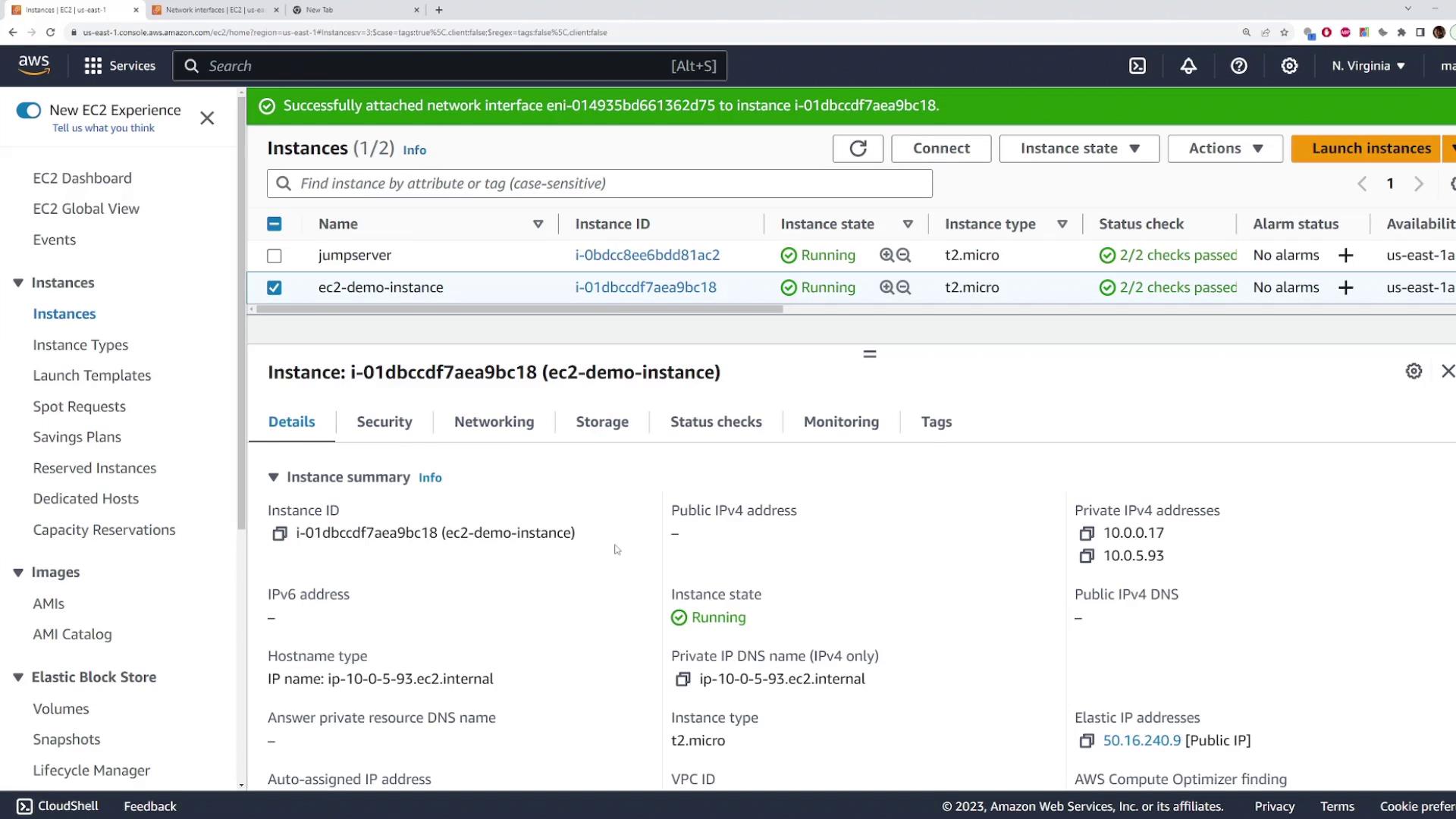Open the Instance state dropdown
This screenshot has width=1456, height=819.
(x=1079, y=149)
